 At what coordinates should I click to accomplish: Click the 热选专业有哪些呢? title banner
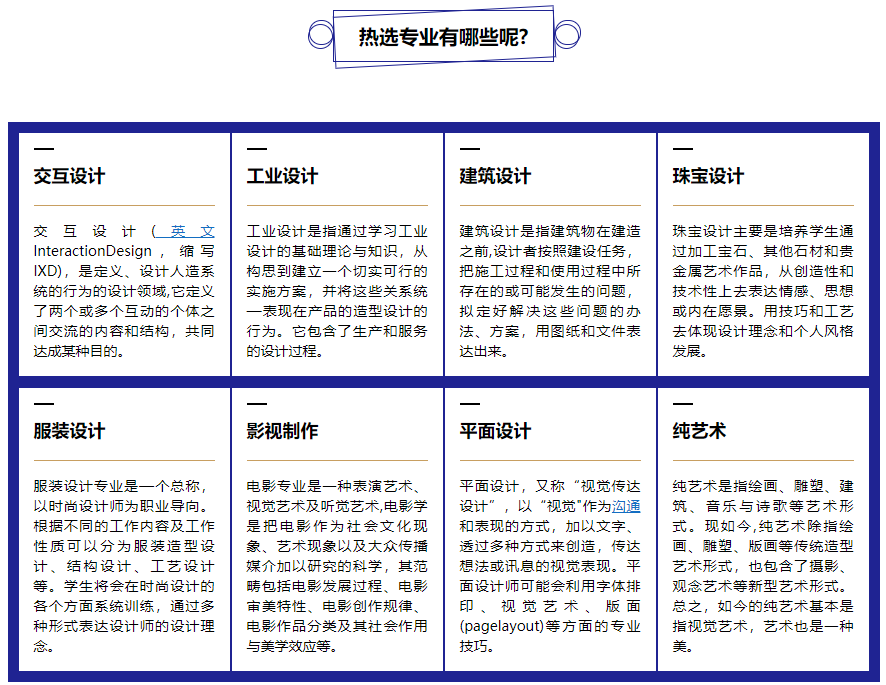pos(443,38)
